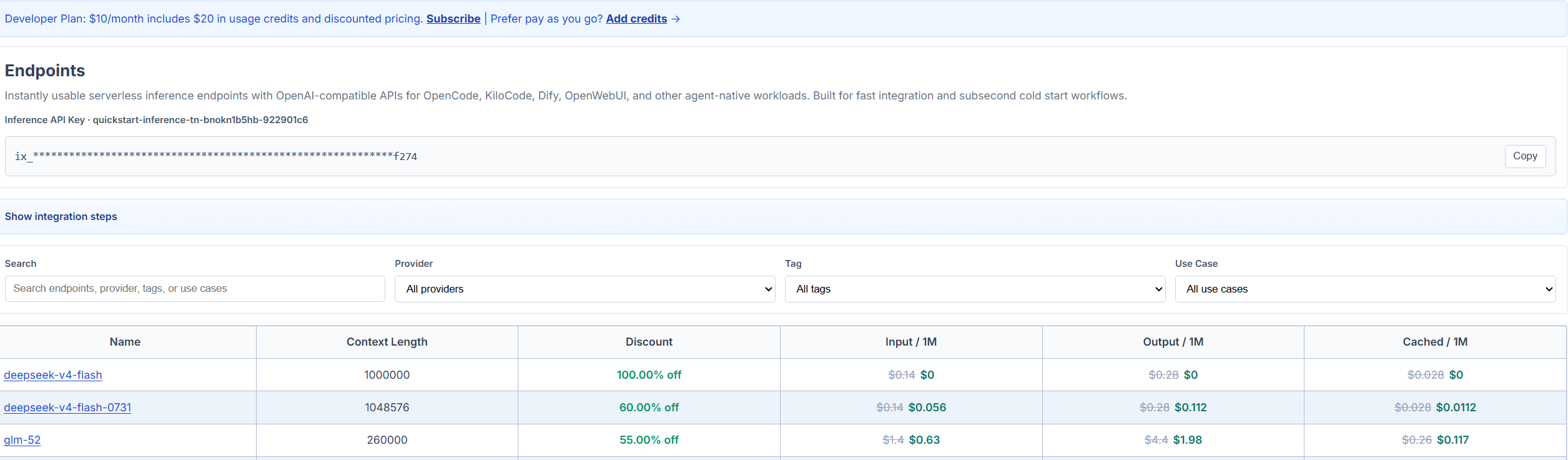Select the masked API key text
This screenshot has width=1568, height=460.
[x=216, y=156]
